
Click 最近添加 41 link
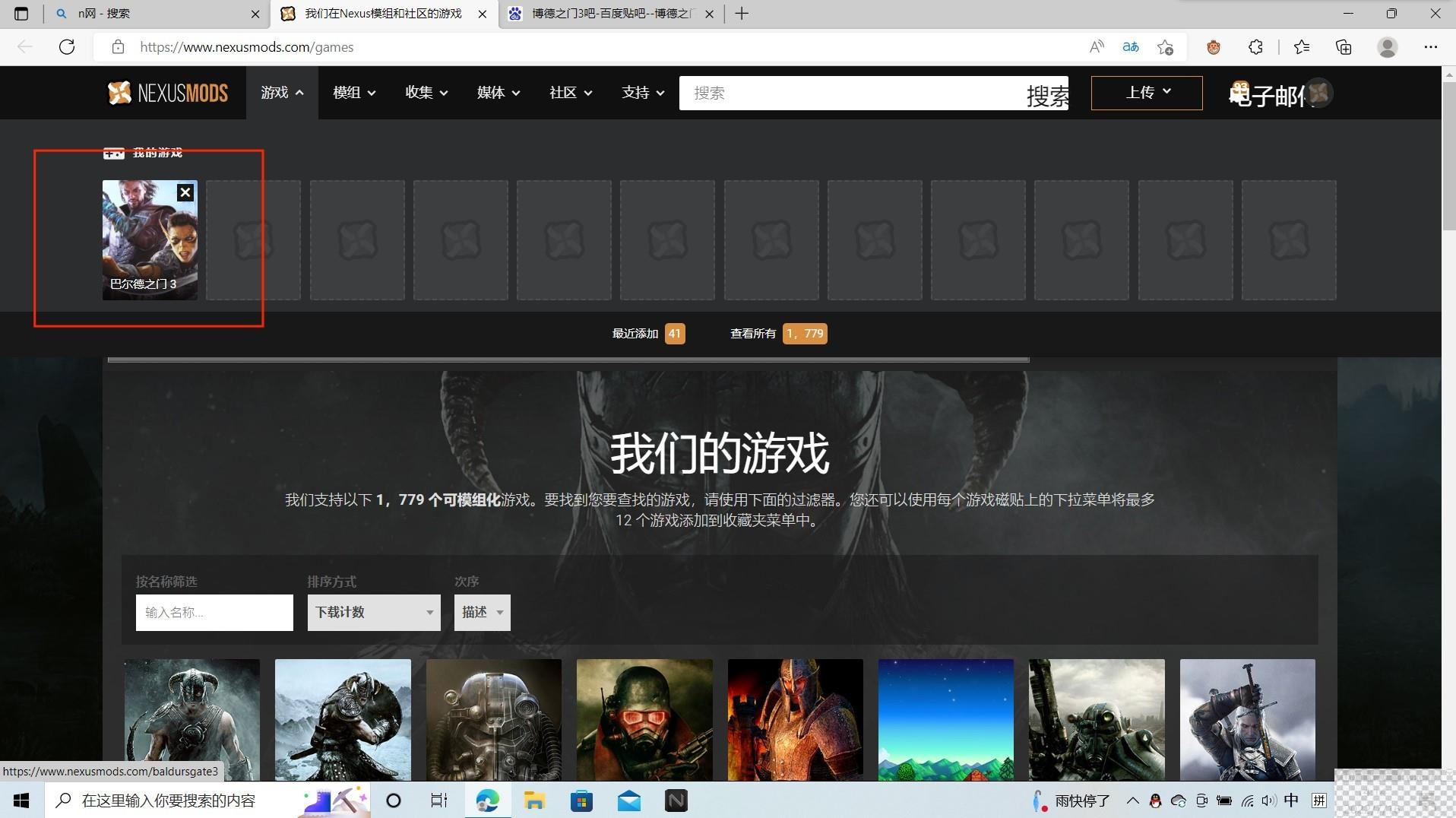[648, 334]
